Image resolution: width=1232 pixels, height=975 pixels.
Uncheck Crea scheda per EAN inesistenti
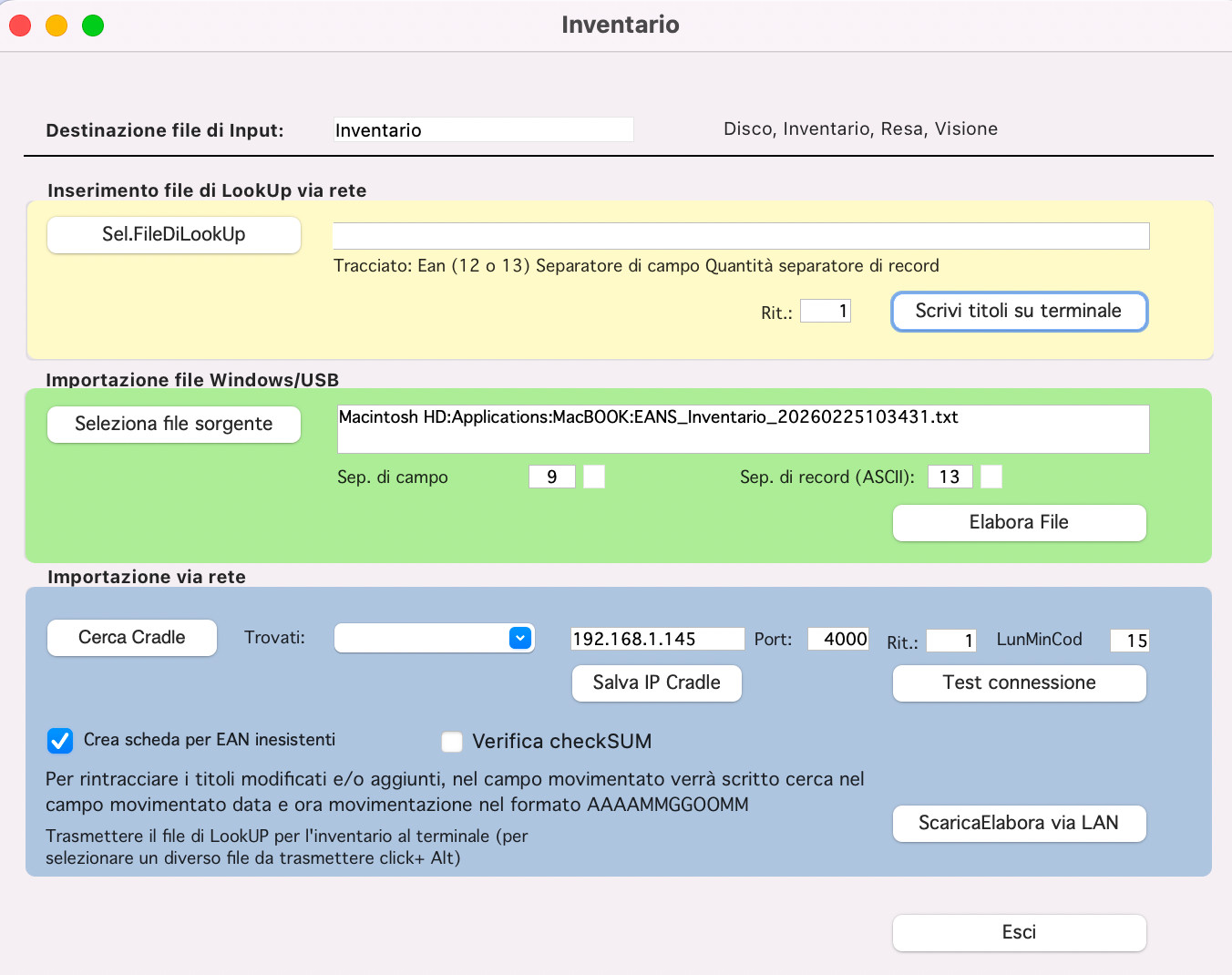[x=60, y=741]
